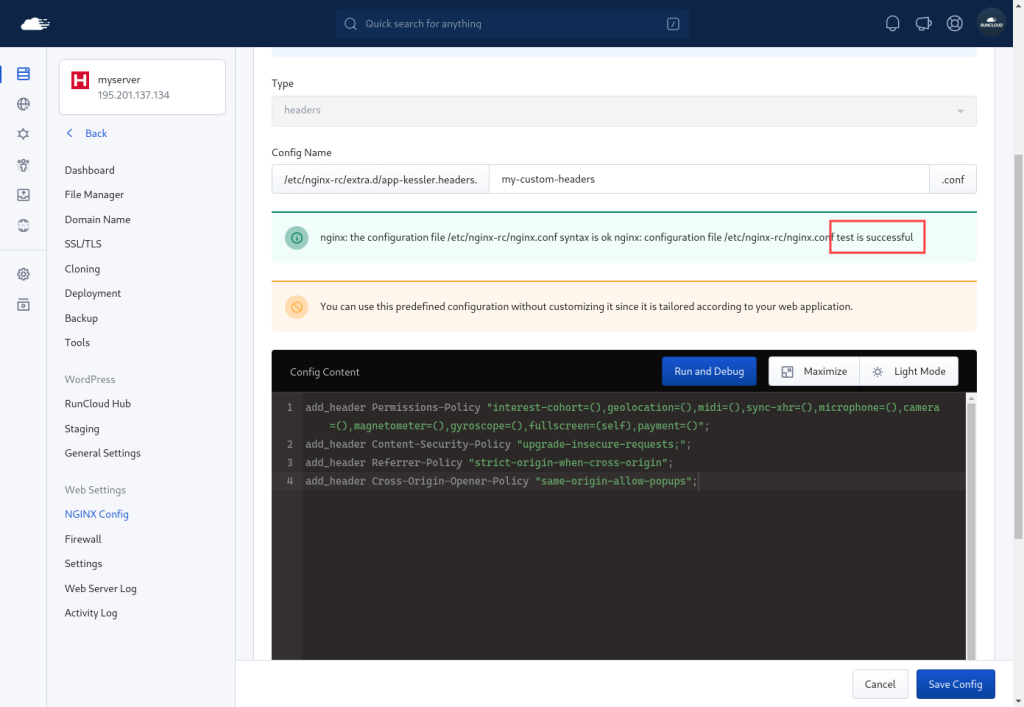Viewport: 1024px width, 707px height.
Task: Open the notifications bell
Action: click(893, 24)
